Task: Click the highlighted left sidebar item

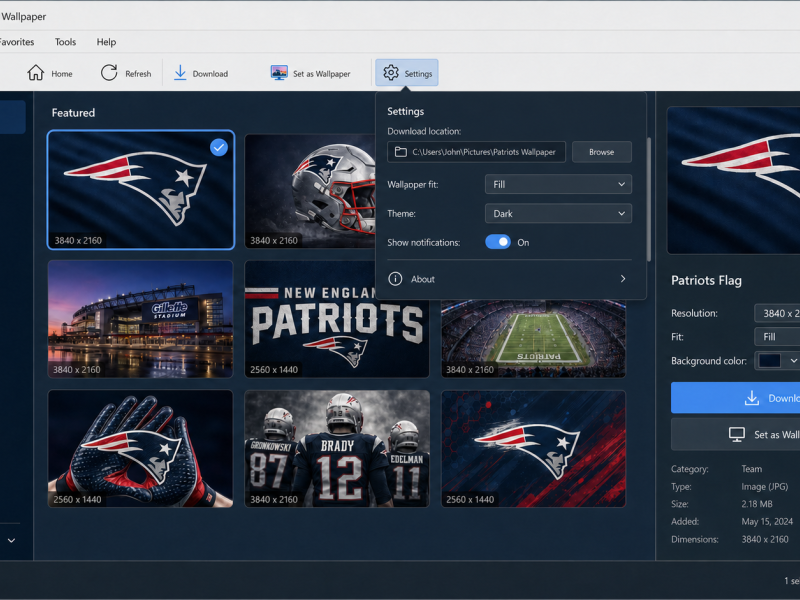Action: click(x=12, y=117)
